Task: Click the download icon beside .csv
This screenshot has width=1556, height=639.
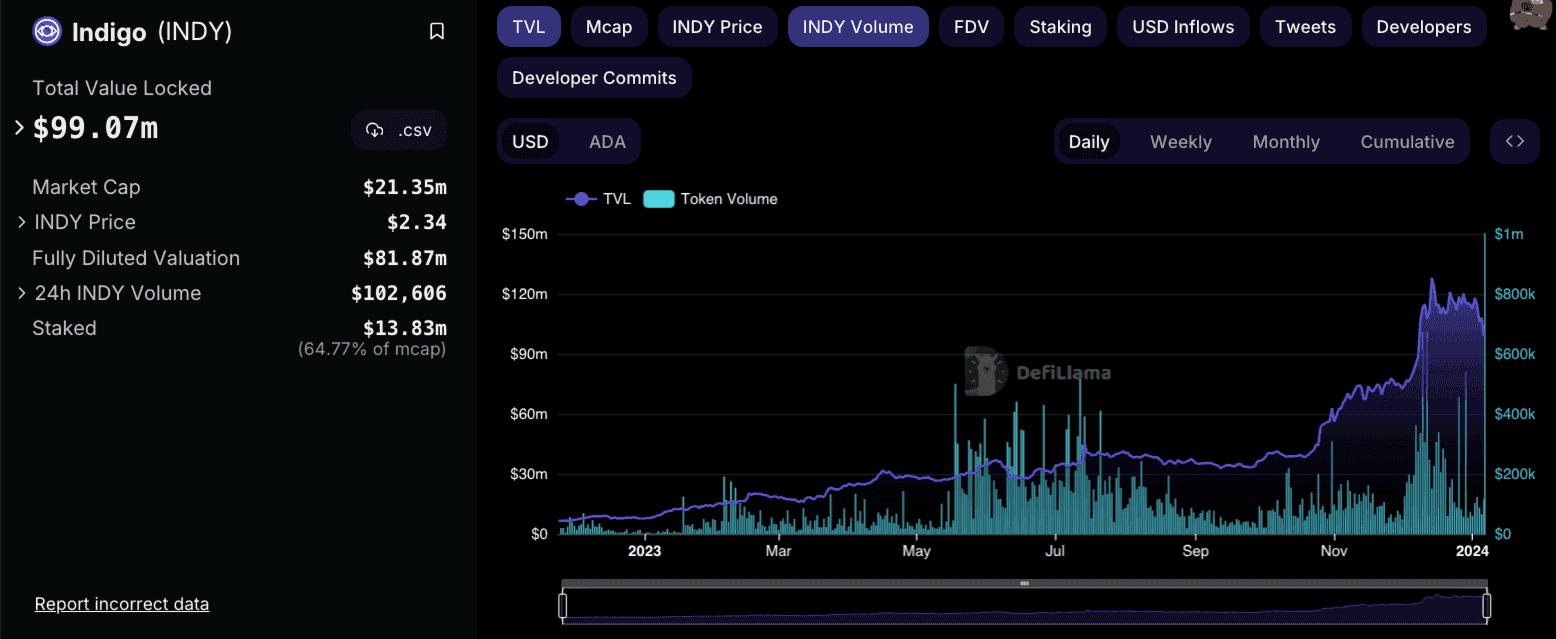Action: 375,130
